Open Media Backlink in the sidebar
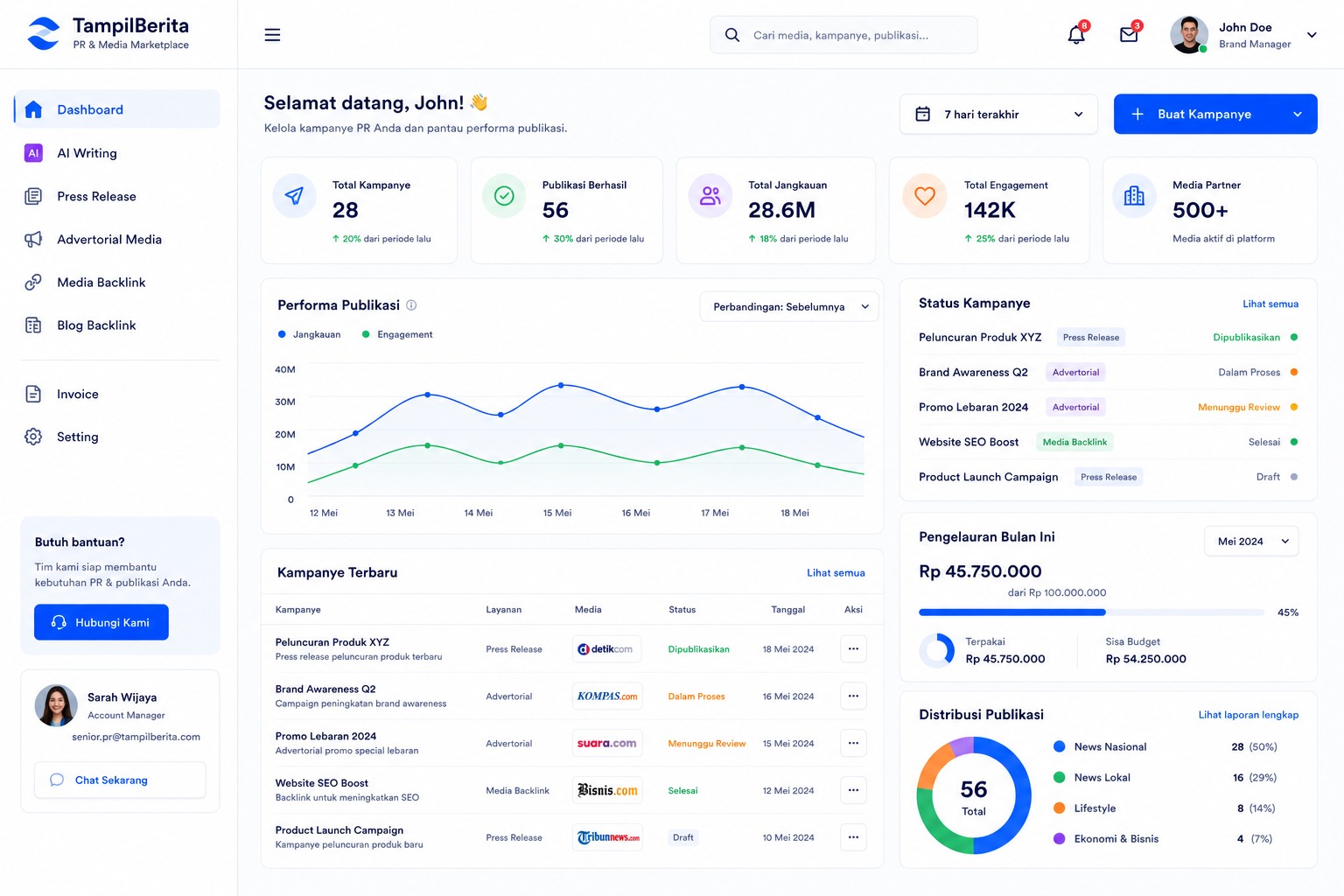The width and height of the screenshot is (1344, 896). (x=117, y=282)
